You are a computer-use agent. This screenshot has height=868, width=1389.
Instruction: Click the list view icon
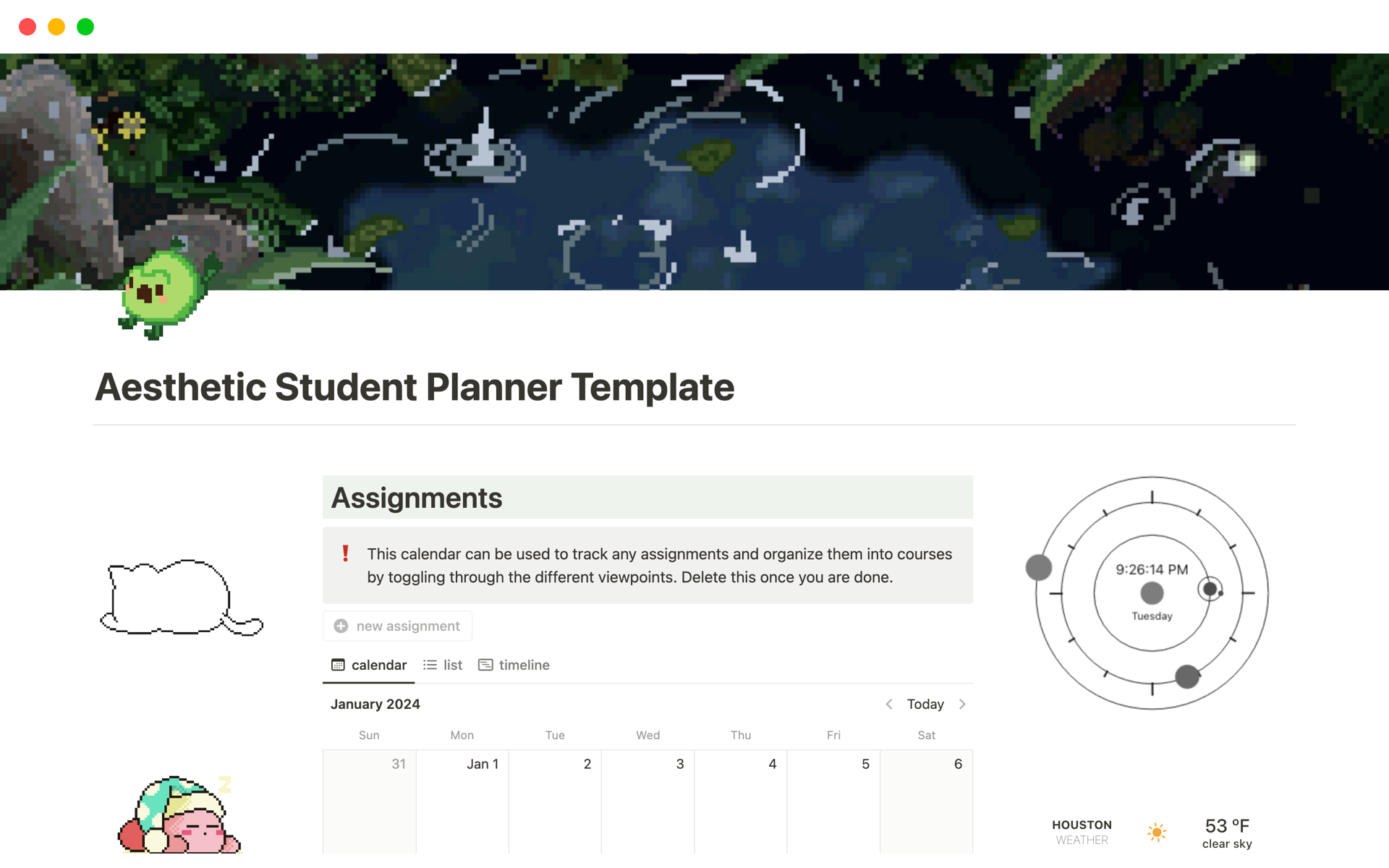coord(429,665)
